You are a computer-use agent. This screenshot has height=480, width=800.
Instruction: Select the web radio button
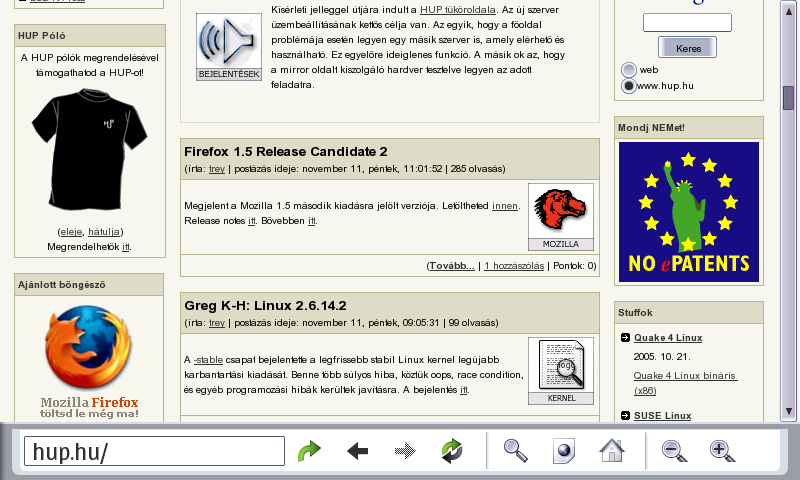pos(629,70)
